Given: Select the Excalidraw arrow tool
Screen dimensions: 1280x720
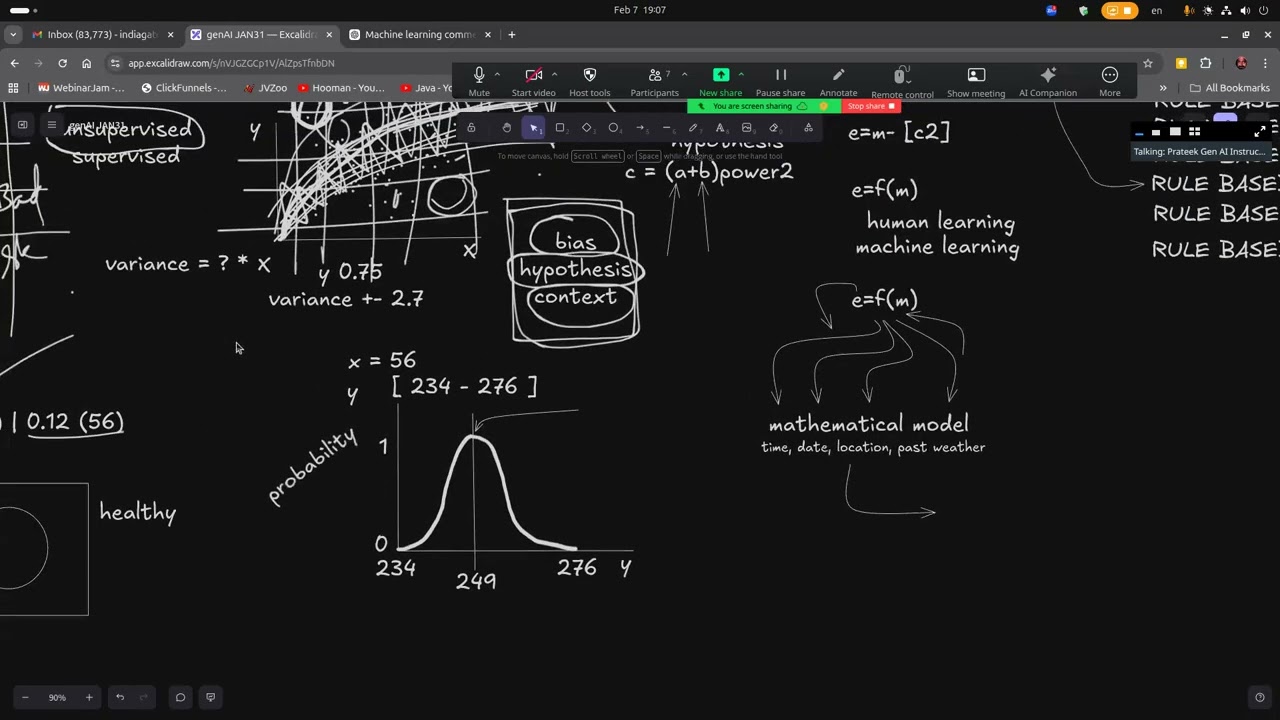Looking at the screenshot, I should click(640, 128).
